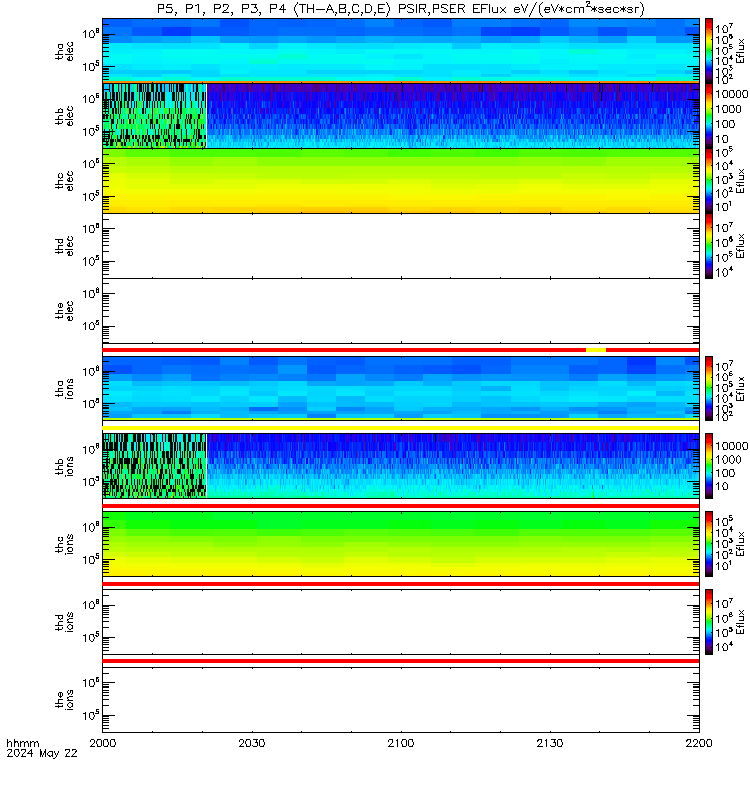The width and height of the screenshot is (750, 800).
Task: Click the 2200 time axis label
Action: (698, 743)
